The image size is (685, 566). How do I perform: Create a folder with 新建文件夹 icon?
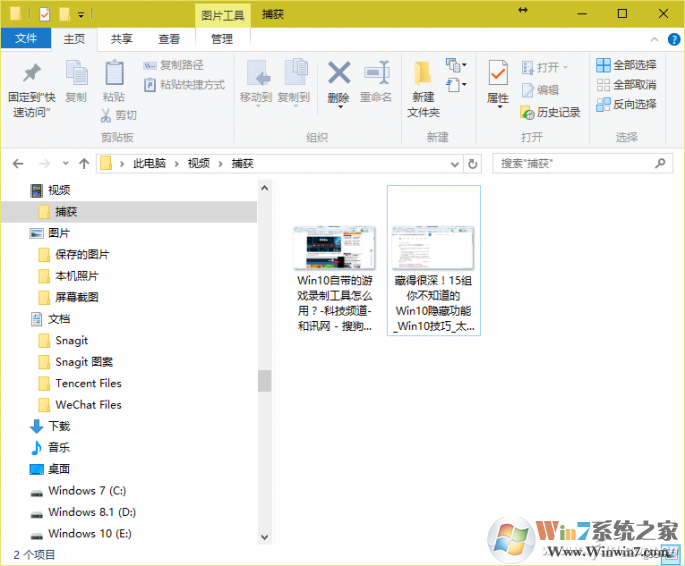423,74
